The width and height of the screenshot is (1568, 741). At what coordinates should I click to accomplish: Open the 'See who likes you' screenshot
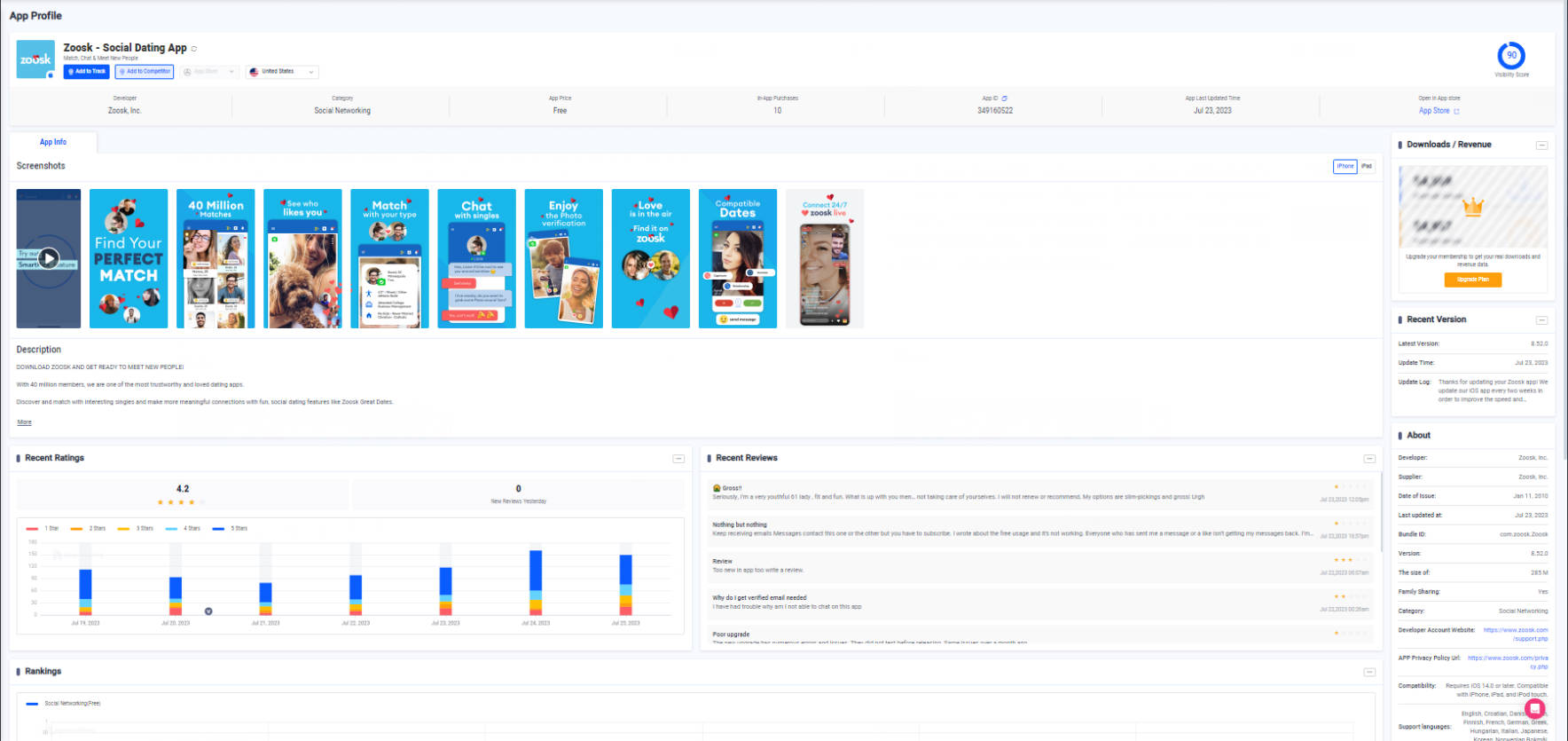pos(302,258)
